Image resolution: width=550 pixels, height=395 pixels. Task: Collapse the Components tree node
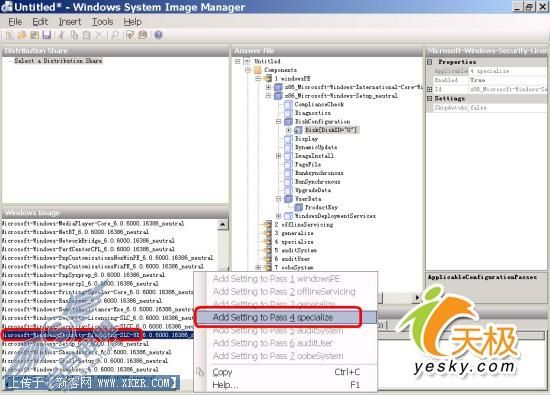(x=248, y=70)
